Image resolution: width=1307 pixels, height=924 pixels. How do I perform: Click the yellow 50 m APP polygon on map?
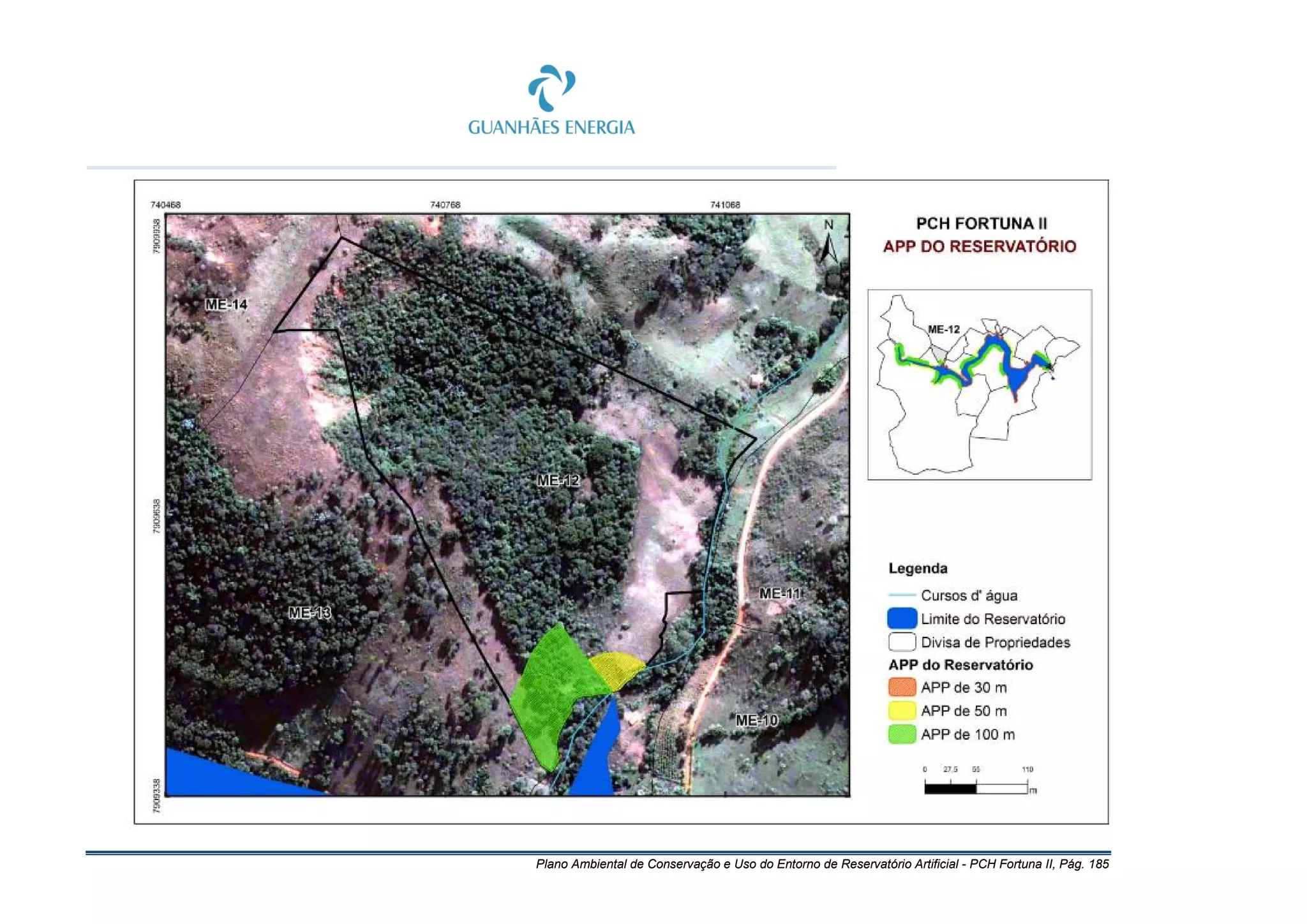coord(617,670)
